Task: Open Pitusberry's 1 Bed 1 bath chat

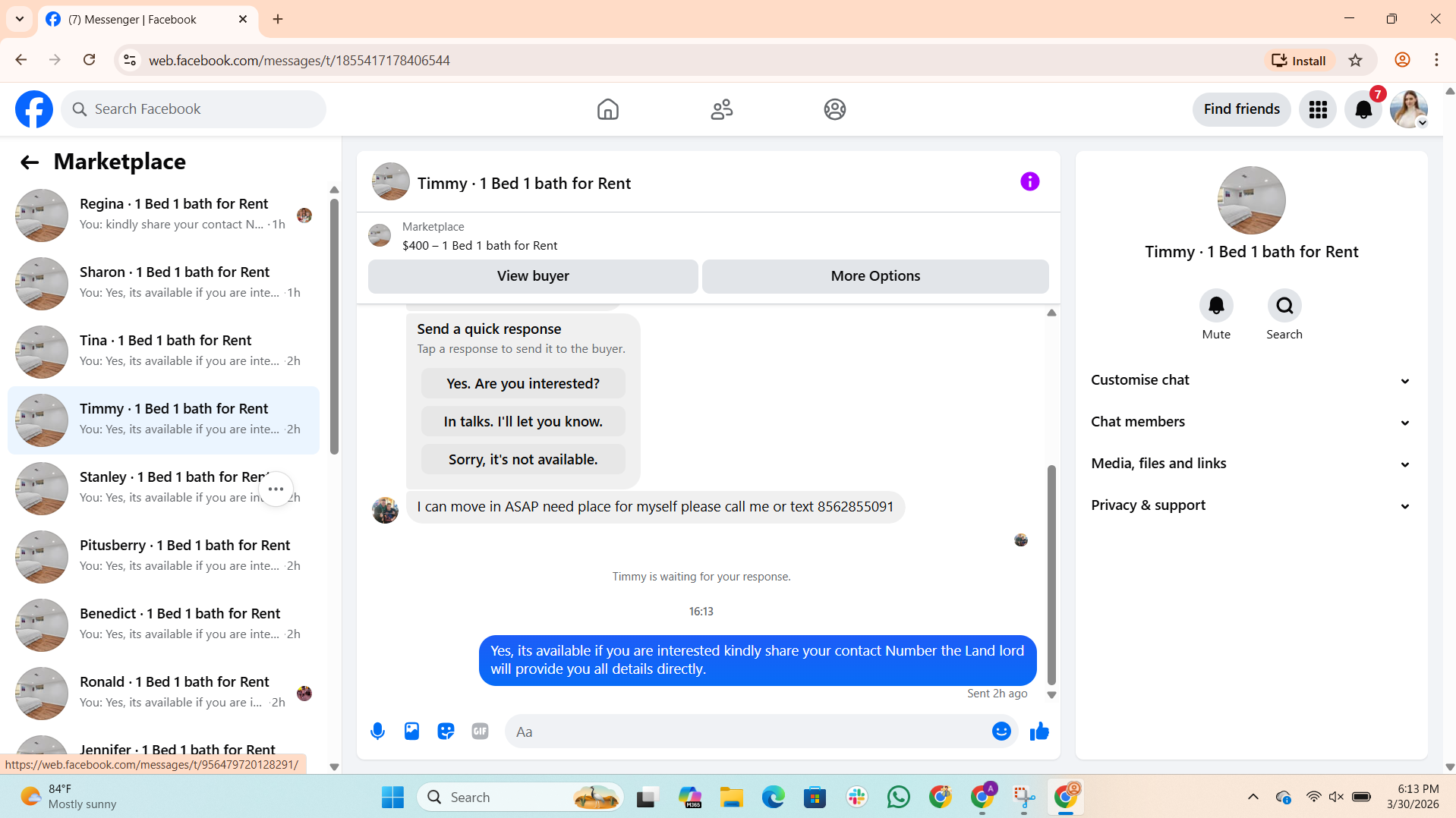Action: point(163,557)
